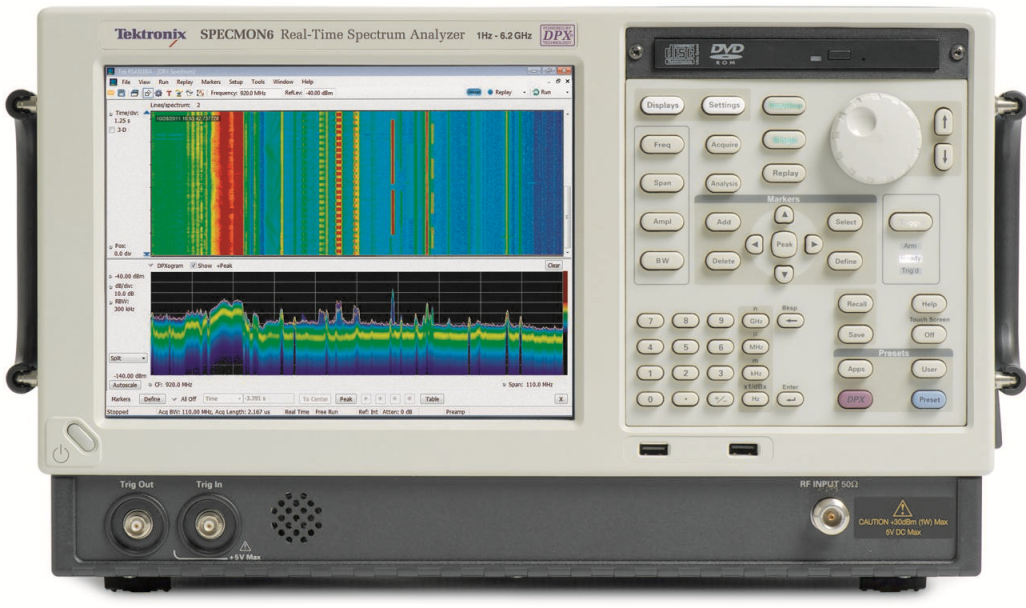
Task: Expand the Run button dropdown arrow
Action: (x=566, y=92)
